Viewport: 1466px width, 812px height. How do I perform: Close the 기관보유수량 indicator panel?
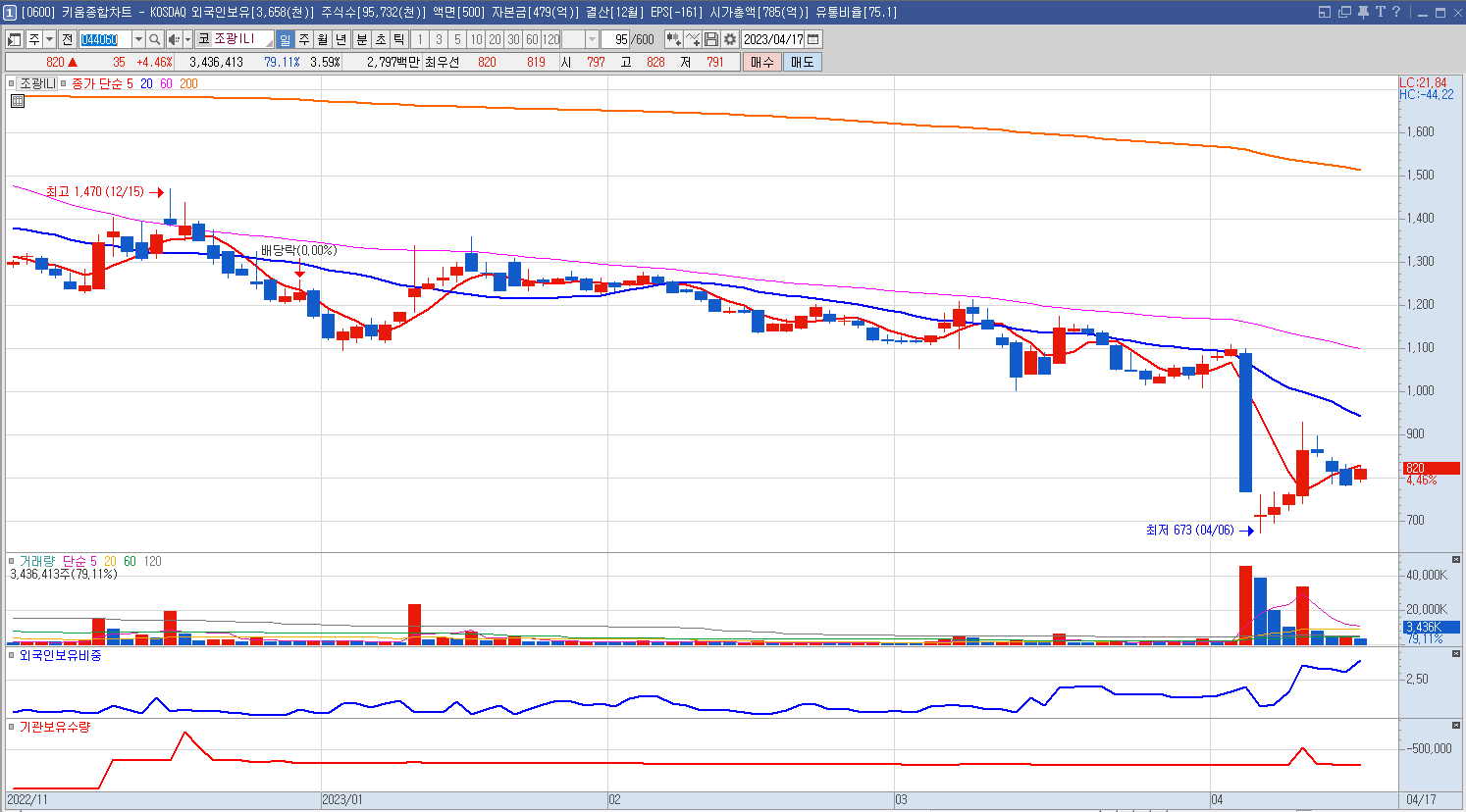pyautogui.click(x=1456, y=725)
